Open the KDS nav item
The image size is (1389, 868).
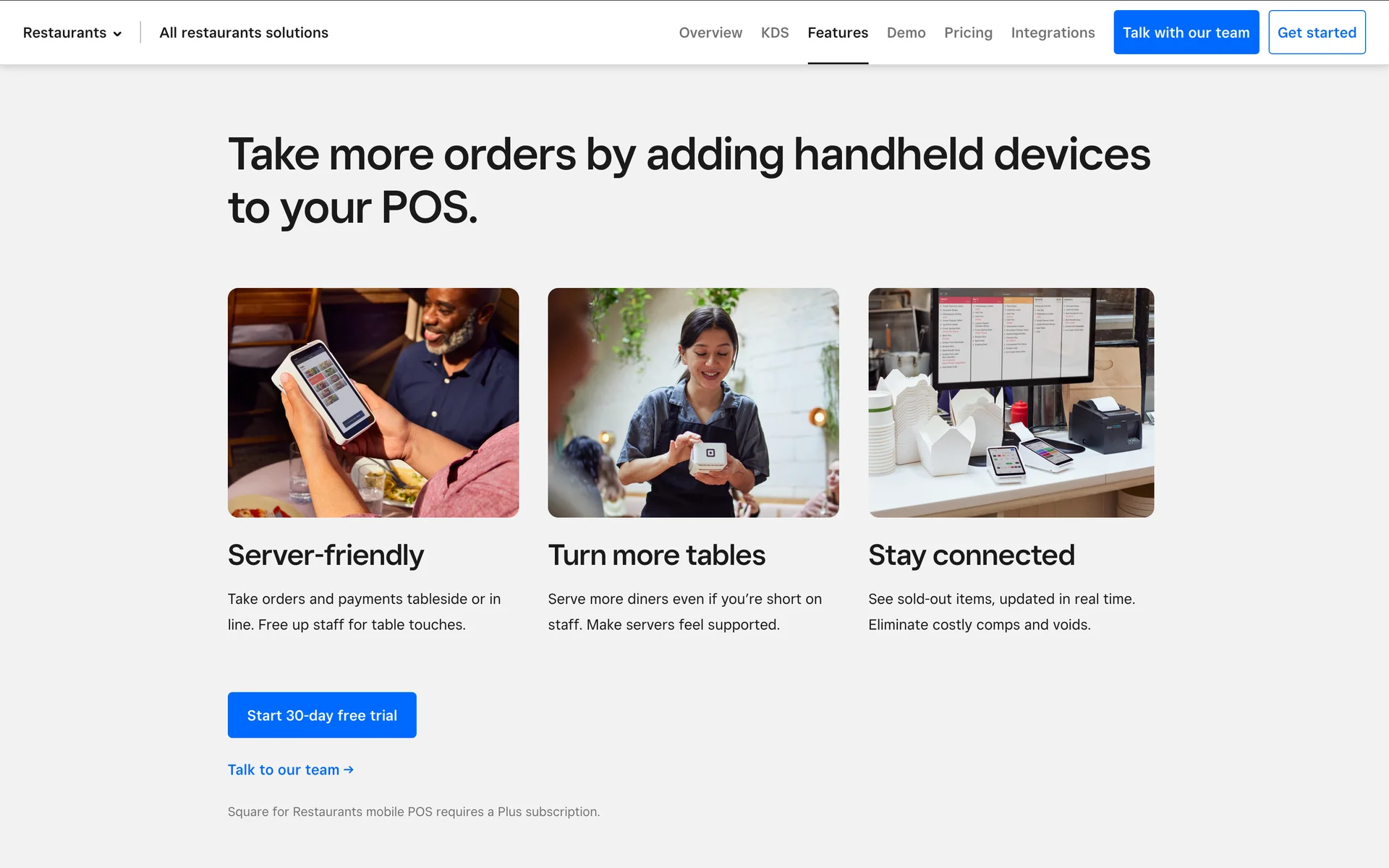point(775,33)
